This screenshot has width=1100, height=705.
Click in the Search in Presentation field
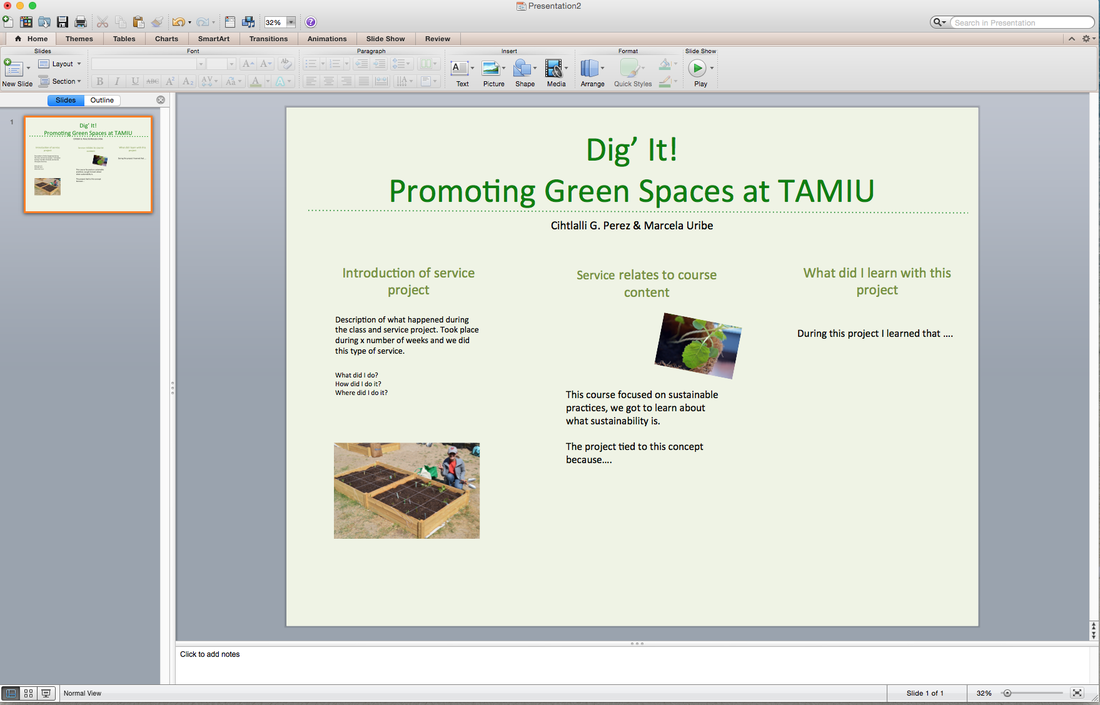[1020, 22]
